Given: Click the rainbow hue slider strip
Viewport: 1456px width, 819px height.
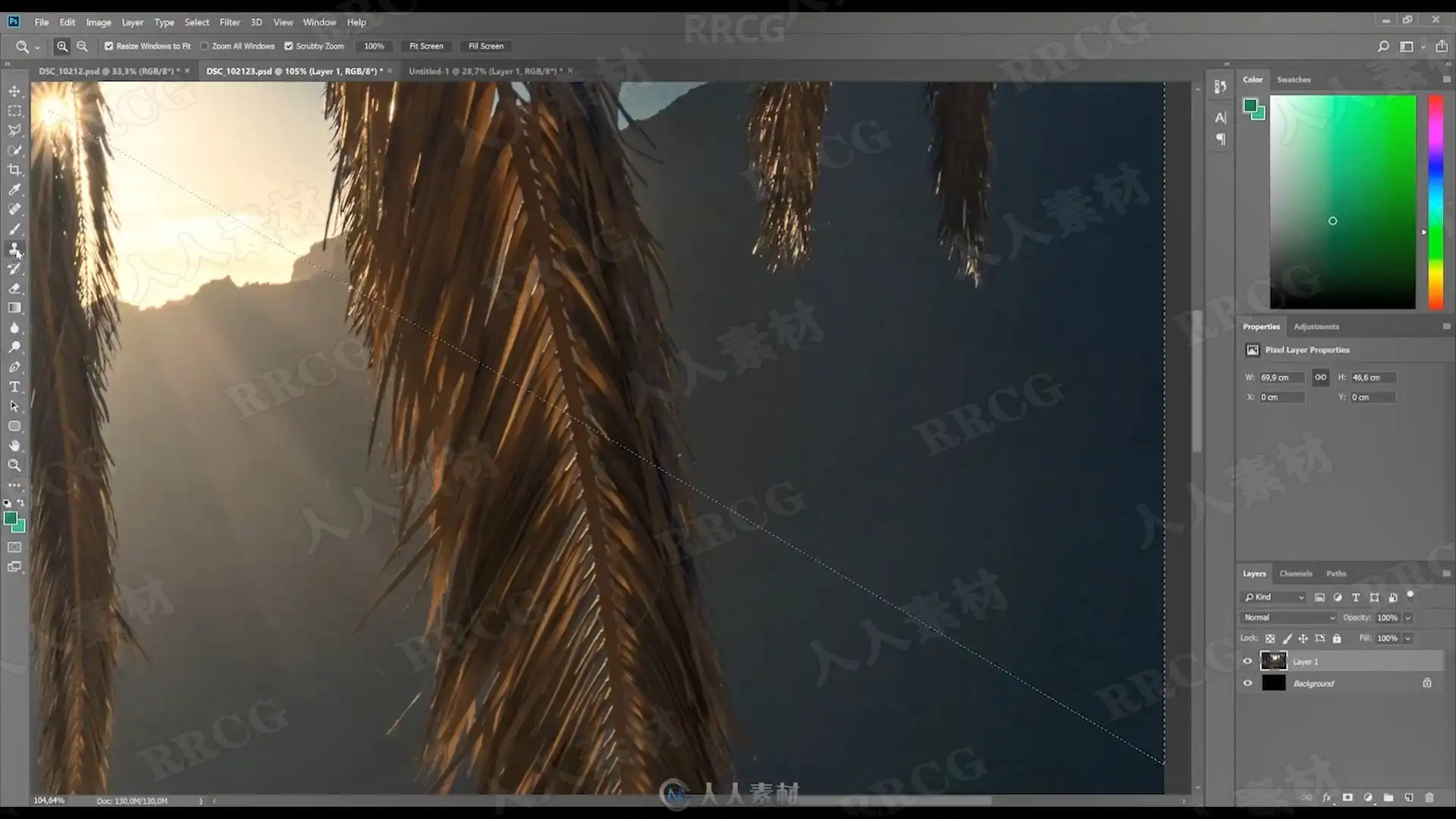Looking at the screenshot, I should (x=1436, y=201).
